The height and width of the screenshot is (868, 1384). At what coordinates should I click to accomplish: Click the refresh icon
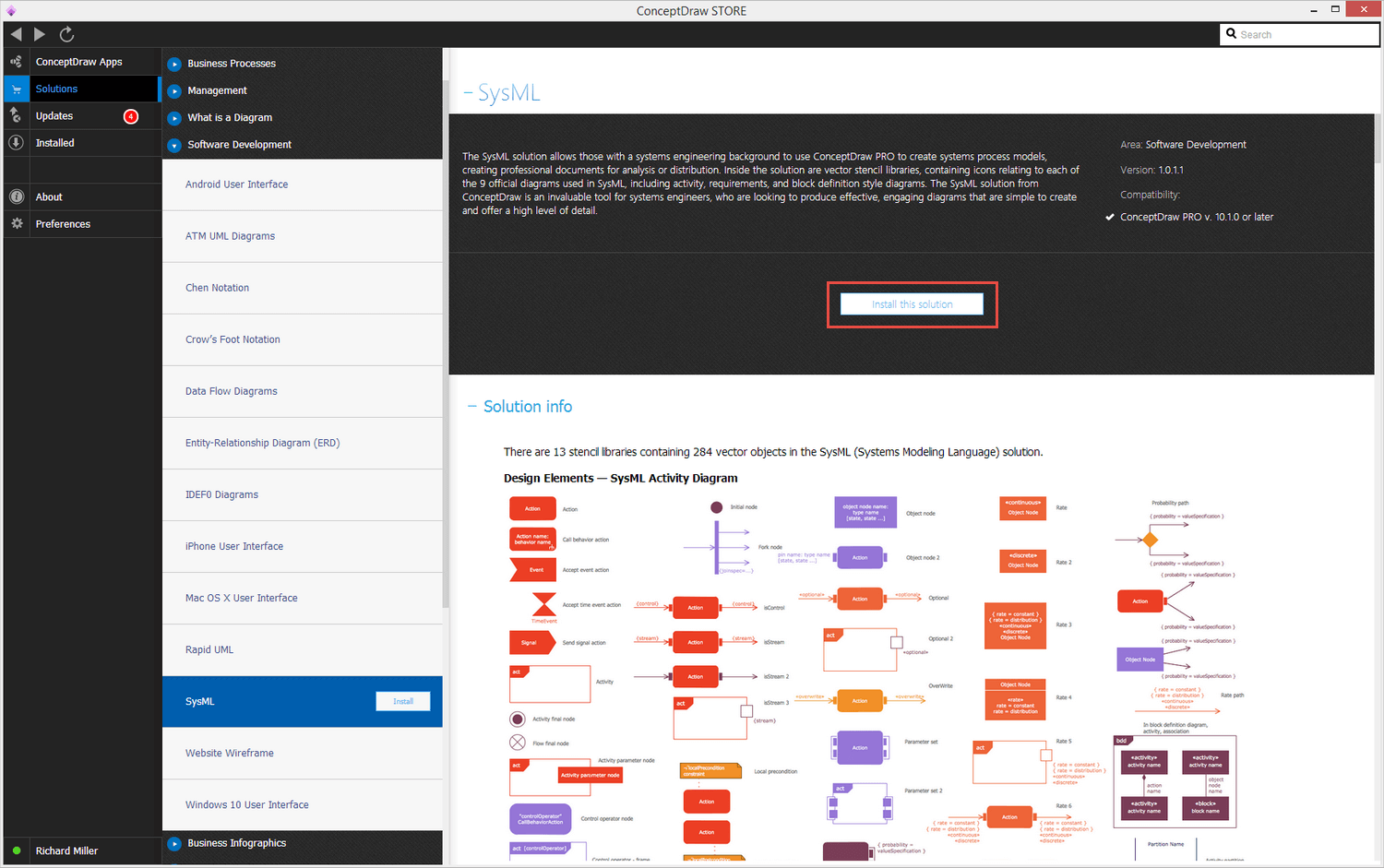pos(66,34)
